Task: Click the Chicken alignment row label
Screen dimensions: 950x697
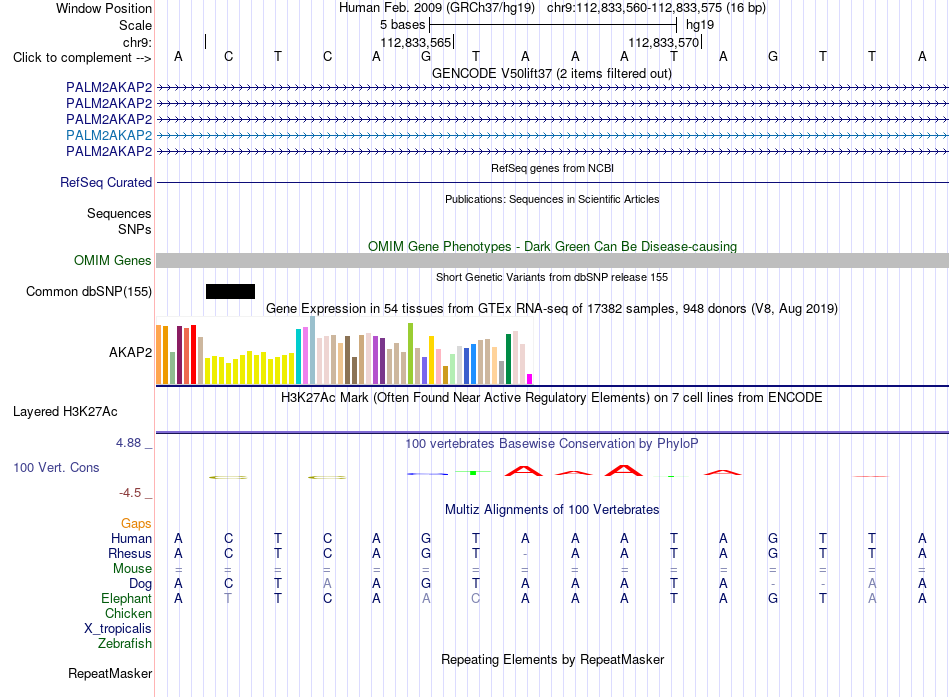Action: click(128, 614)
